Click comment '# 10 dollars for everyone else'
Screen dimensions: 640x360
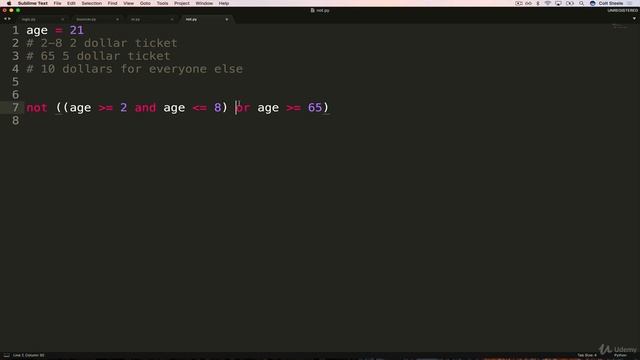pyautogui.click(x=135, y=69)
